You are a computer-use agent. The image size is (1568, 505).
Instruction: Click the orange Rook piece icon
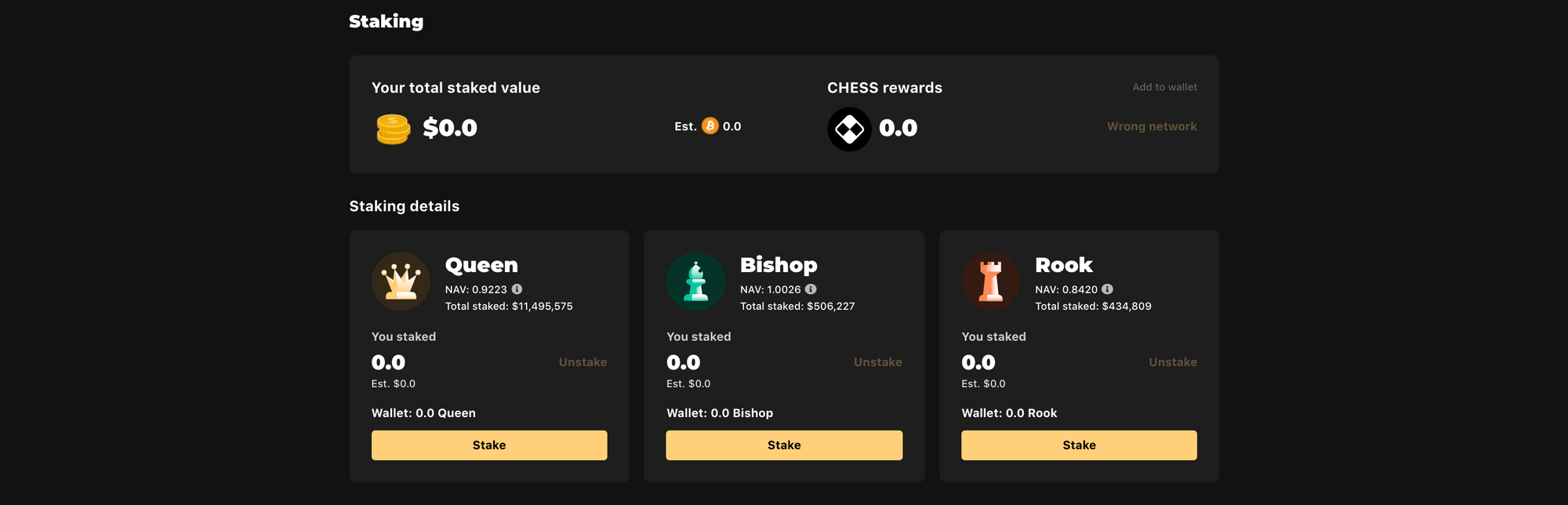(x=991, y=282)
